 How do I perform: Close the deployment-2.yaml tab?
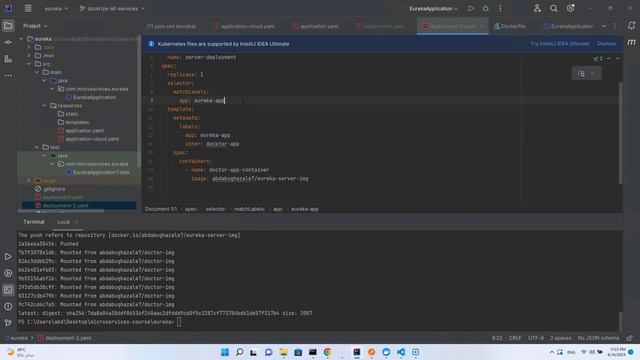482,26
